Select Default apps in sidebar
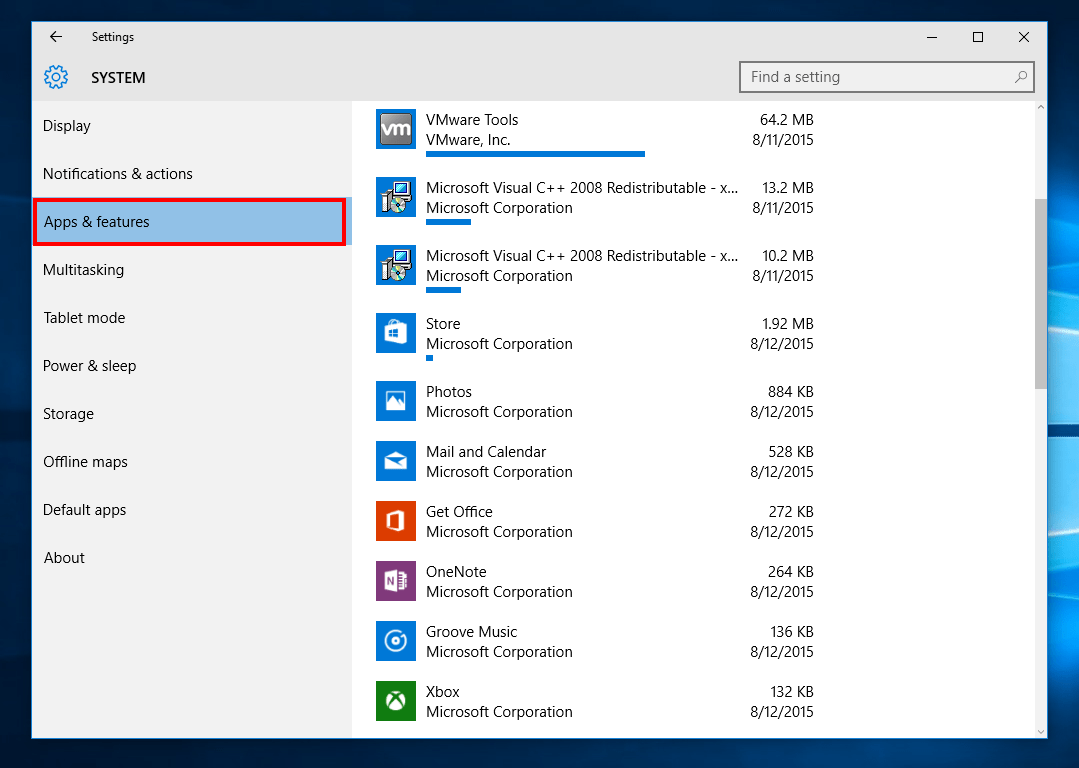The width and height of the screenshot is (1079, 768). point(85,510)
